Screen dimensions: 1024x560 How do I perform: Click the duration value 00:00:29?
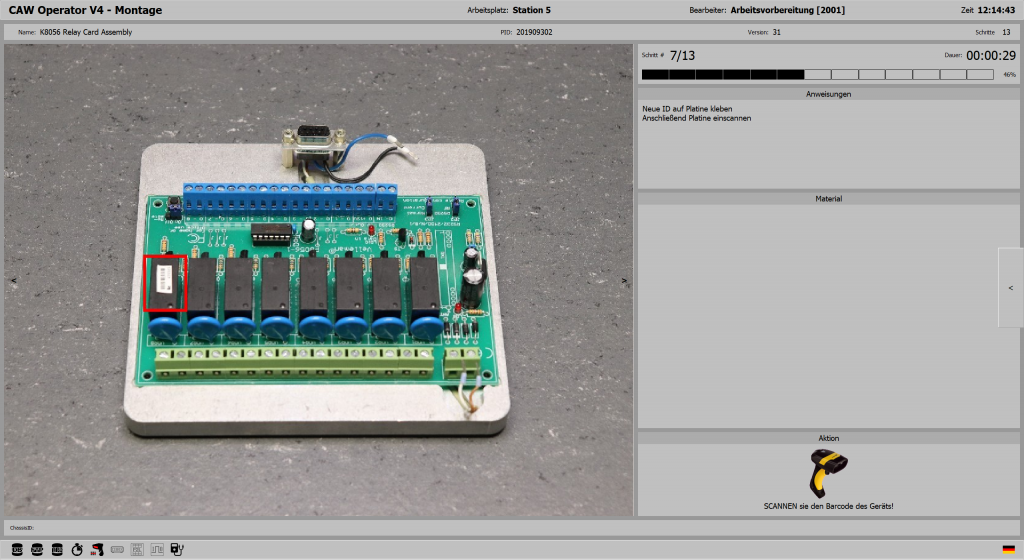pyautogui.click(x=991, y=55)
